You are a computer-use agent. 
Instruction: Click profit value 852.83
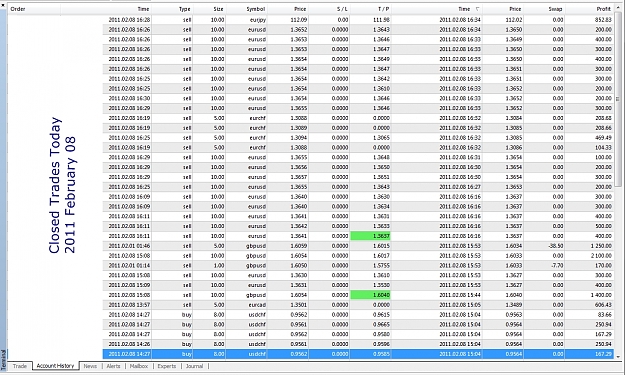click(x=603, y=20)
